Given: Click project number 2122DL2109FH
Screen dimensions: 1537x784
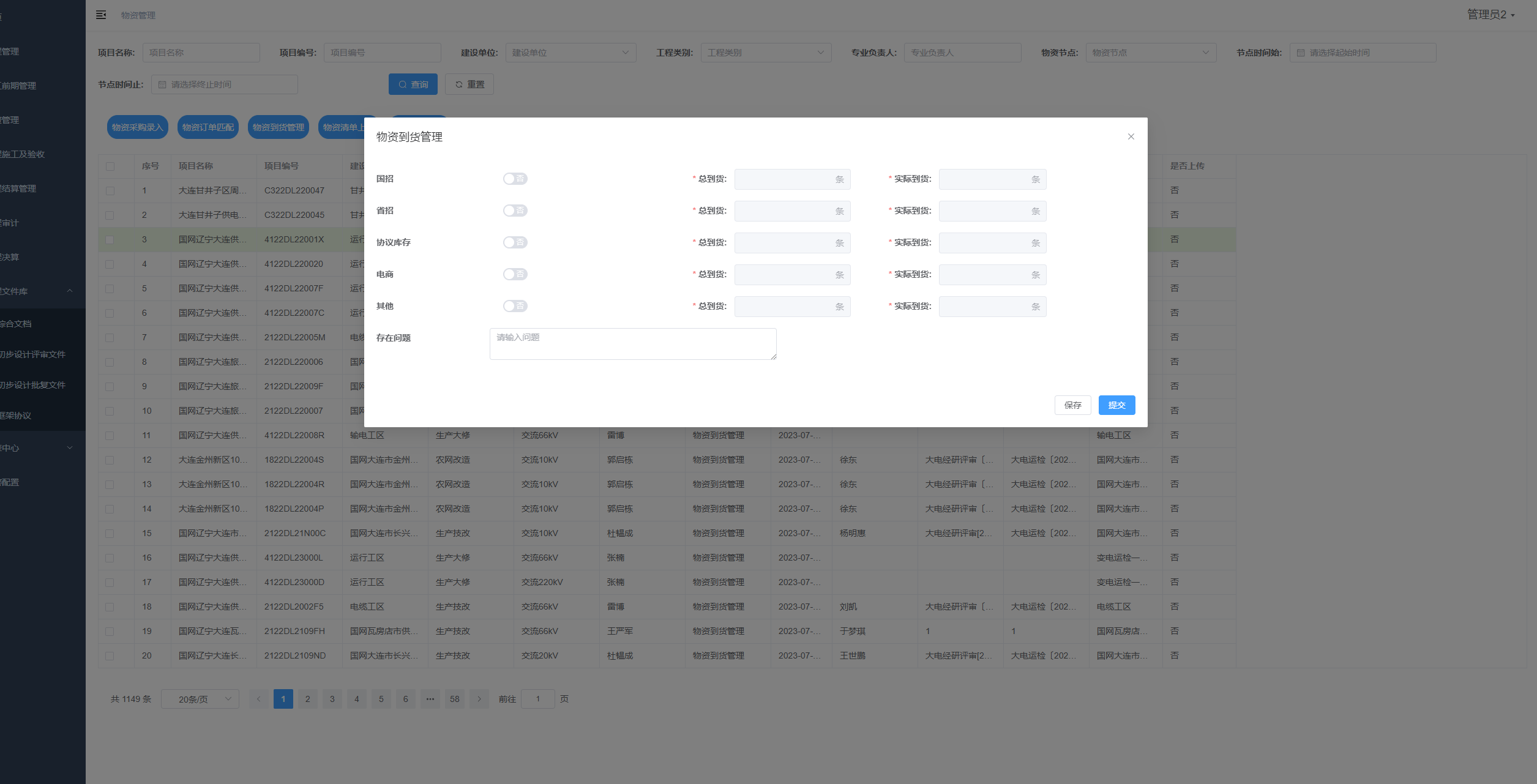Looking at the screenshot, I should [x=294, y=631].
